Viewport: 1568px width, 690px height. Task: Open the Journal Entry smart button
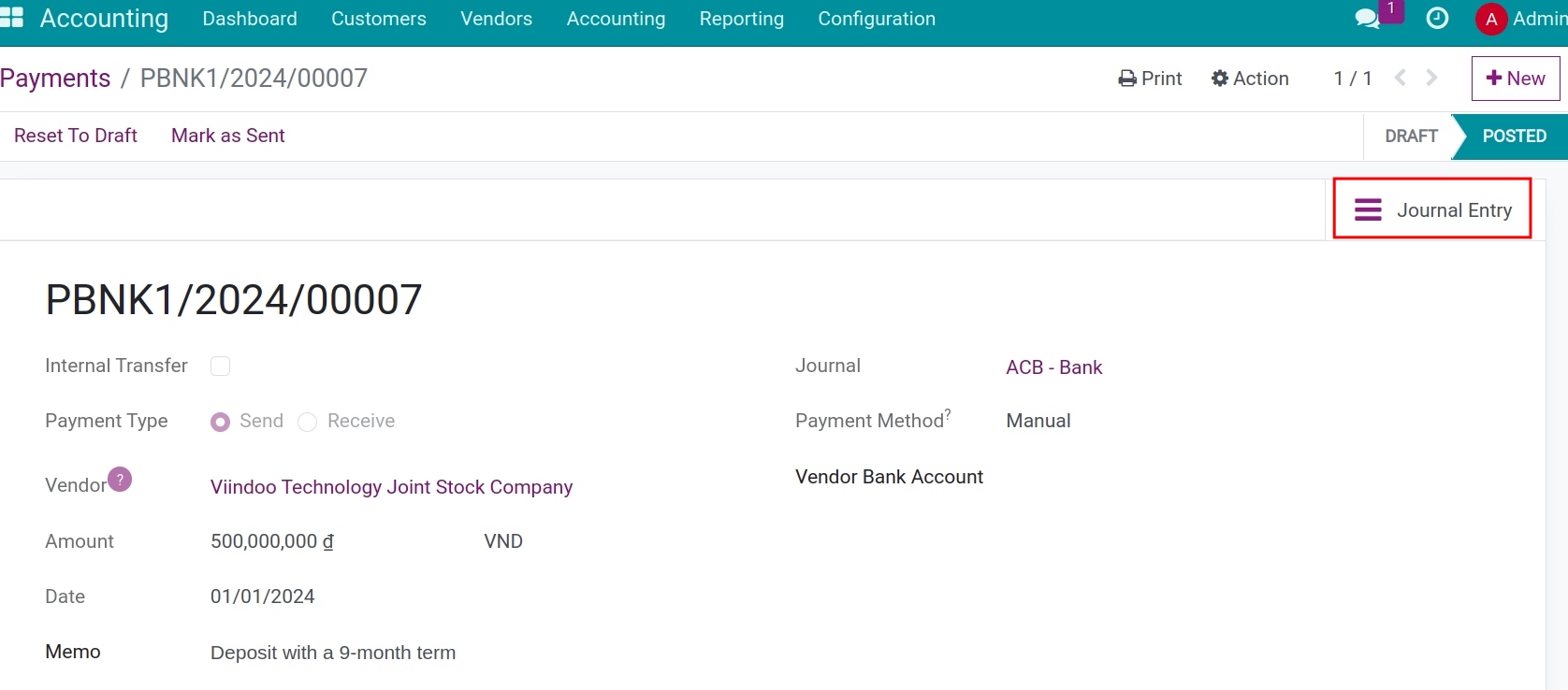coord(1432,209)
